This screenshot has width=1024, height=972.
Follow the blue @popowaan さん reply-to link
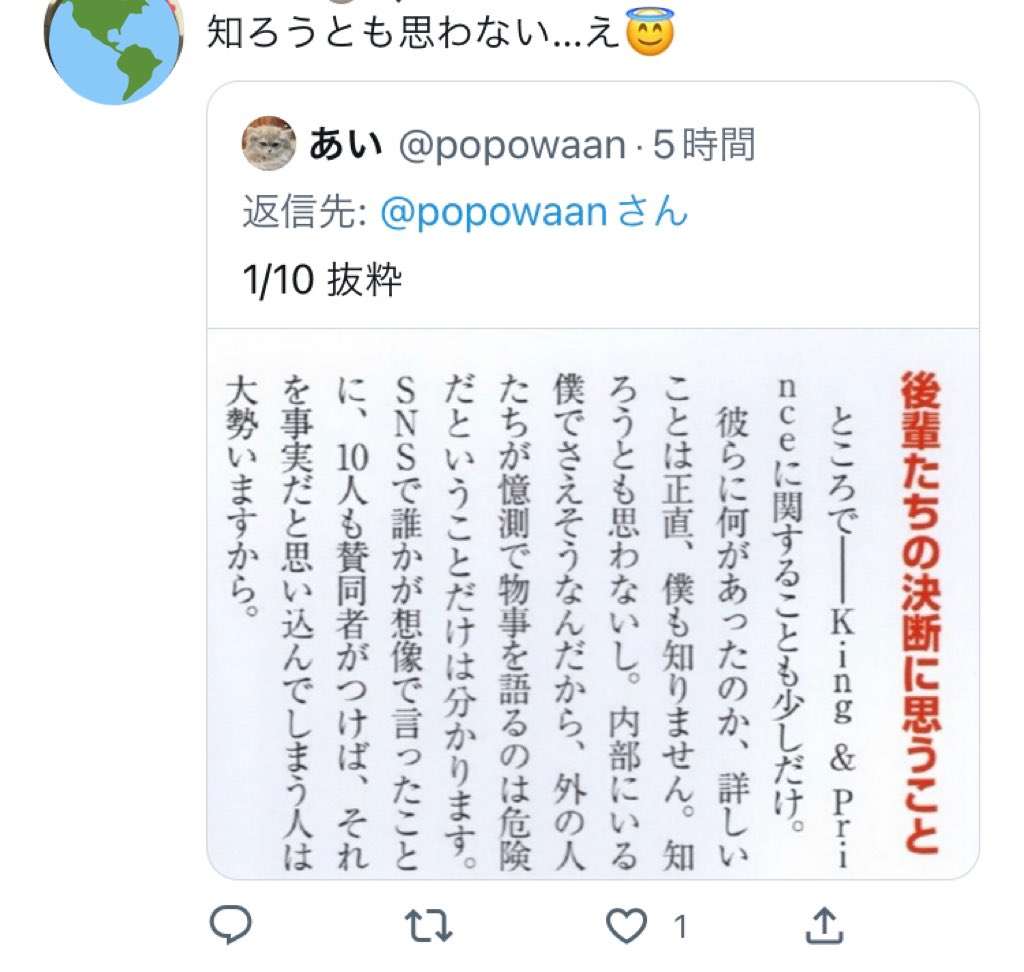point(534,212)
